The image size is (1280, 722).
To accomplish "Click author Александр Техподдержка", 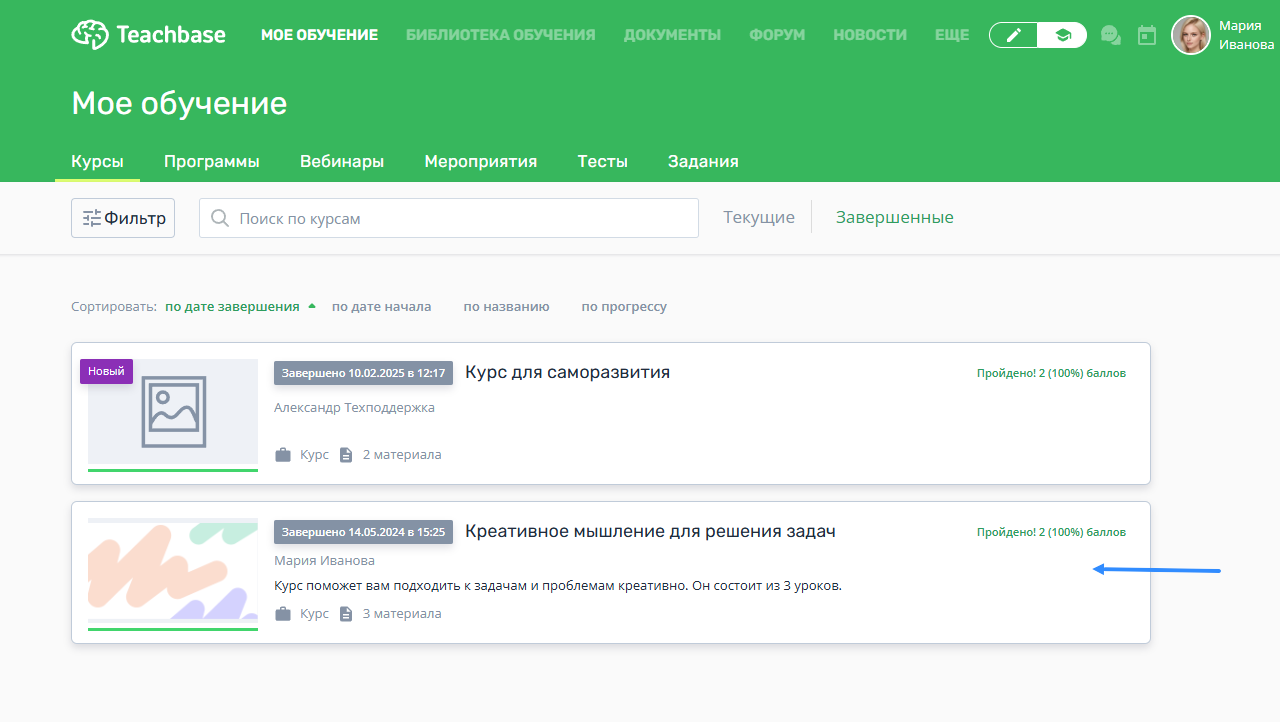I will [x=354, y=407].
